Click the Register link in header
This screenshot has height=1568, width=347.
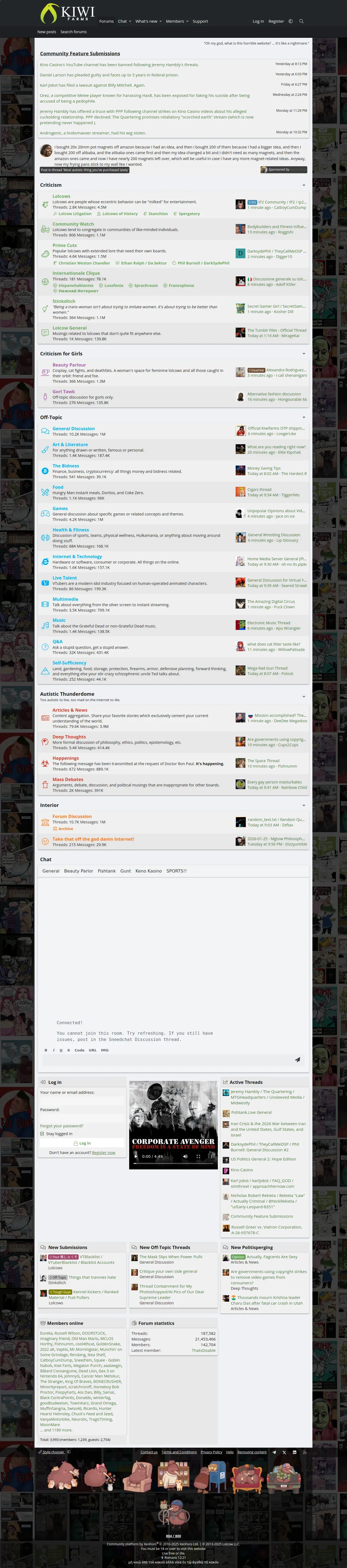(276, 21)
